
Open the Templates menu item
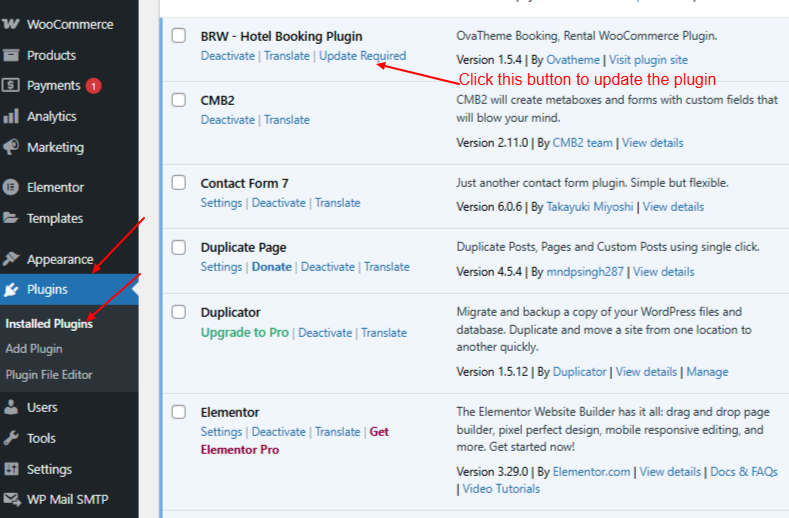[55, 218]
